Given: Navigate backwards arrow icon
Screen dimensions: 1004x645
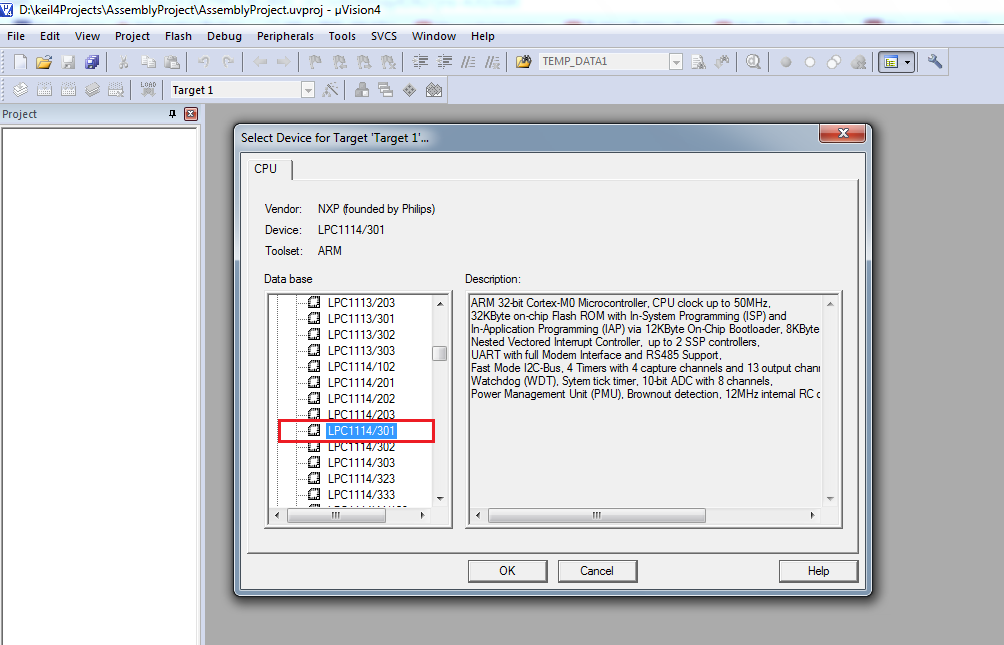Looking at the screenshot, I should tap(260, 62).
